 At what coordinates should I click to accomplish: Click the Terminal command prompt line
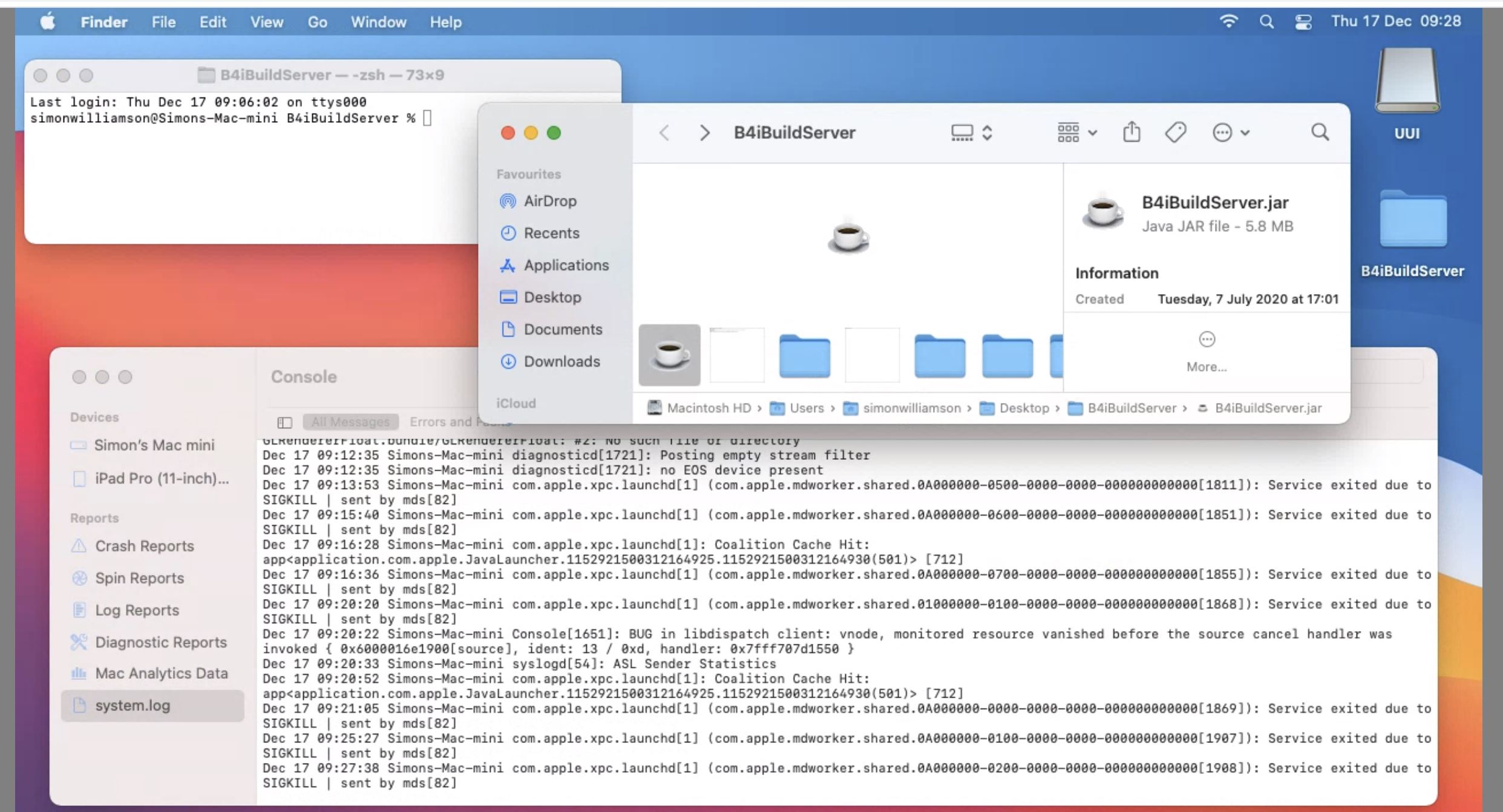pos(231,118)
